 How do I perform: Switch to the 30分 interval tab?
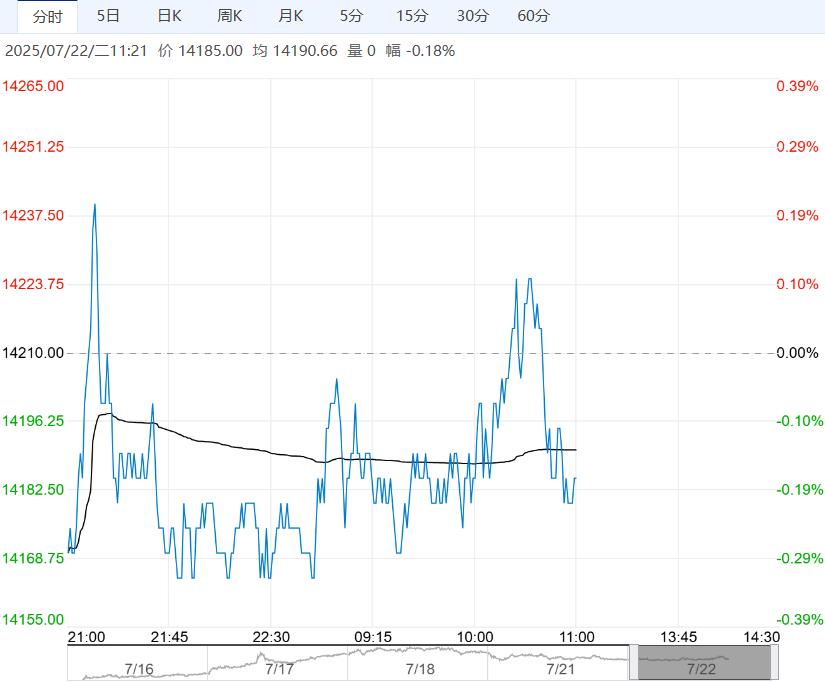pyautogui.click(x=473, y=16)
